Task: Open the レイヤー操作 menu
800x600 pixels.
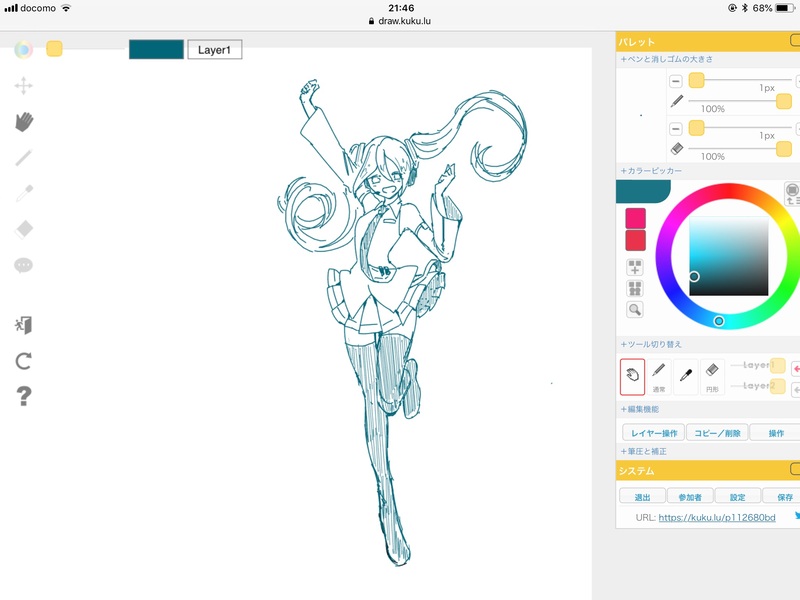Action: tap(654, 433)
